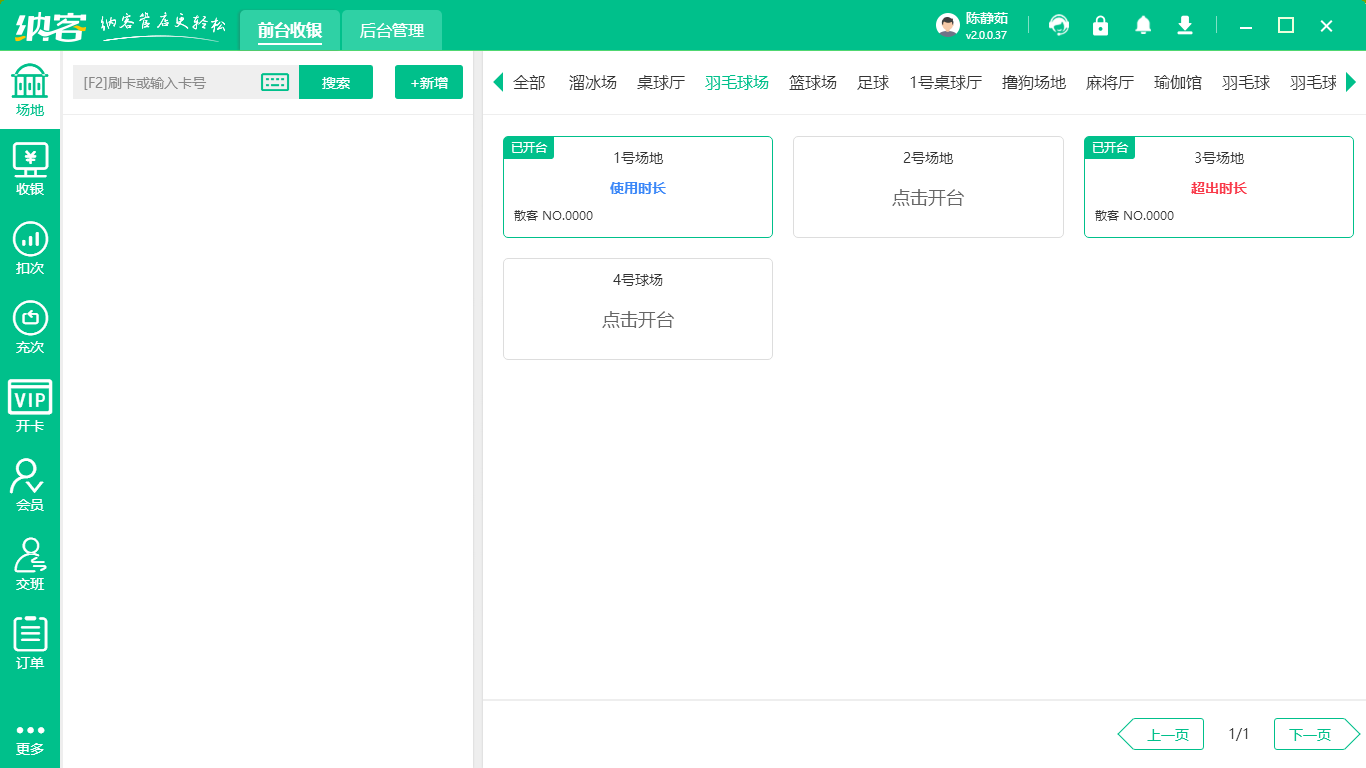Screen dimensions: 1366x768
Task: Show 更多 options in sidebar
Action: (x=30, y=739)
